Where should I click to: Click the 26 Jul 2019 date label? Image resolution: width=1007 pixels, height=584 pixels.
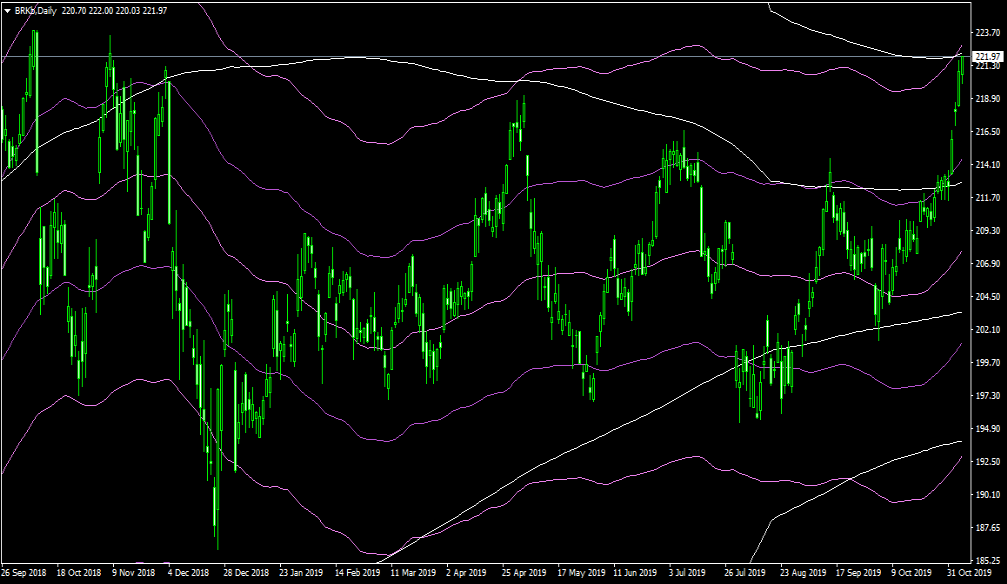(745, 574)
